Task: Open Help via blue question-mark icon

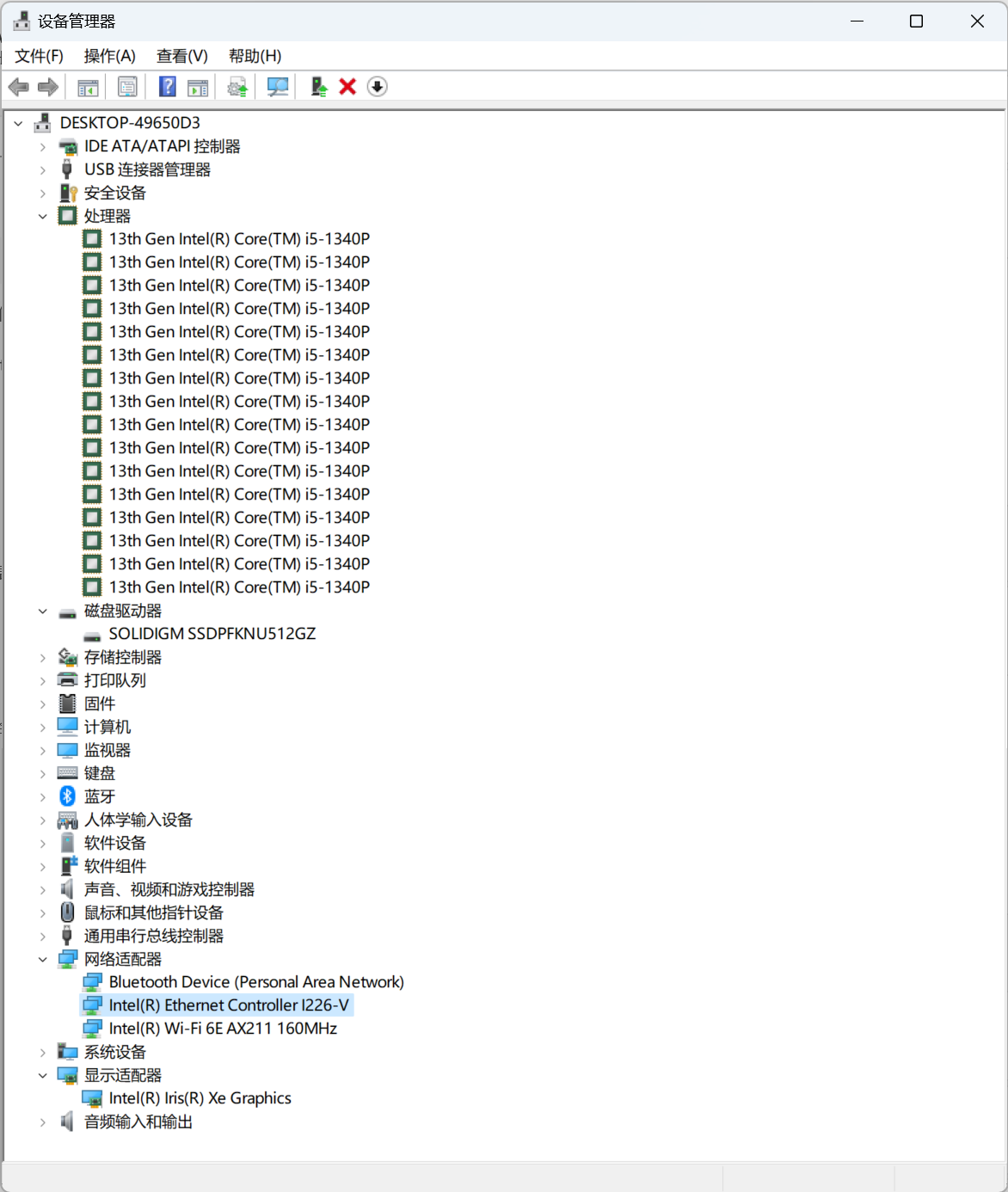Action: click(x=168, y=87)
